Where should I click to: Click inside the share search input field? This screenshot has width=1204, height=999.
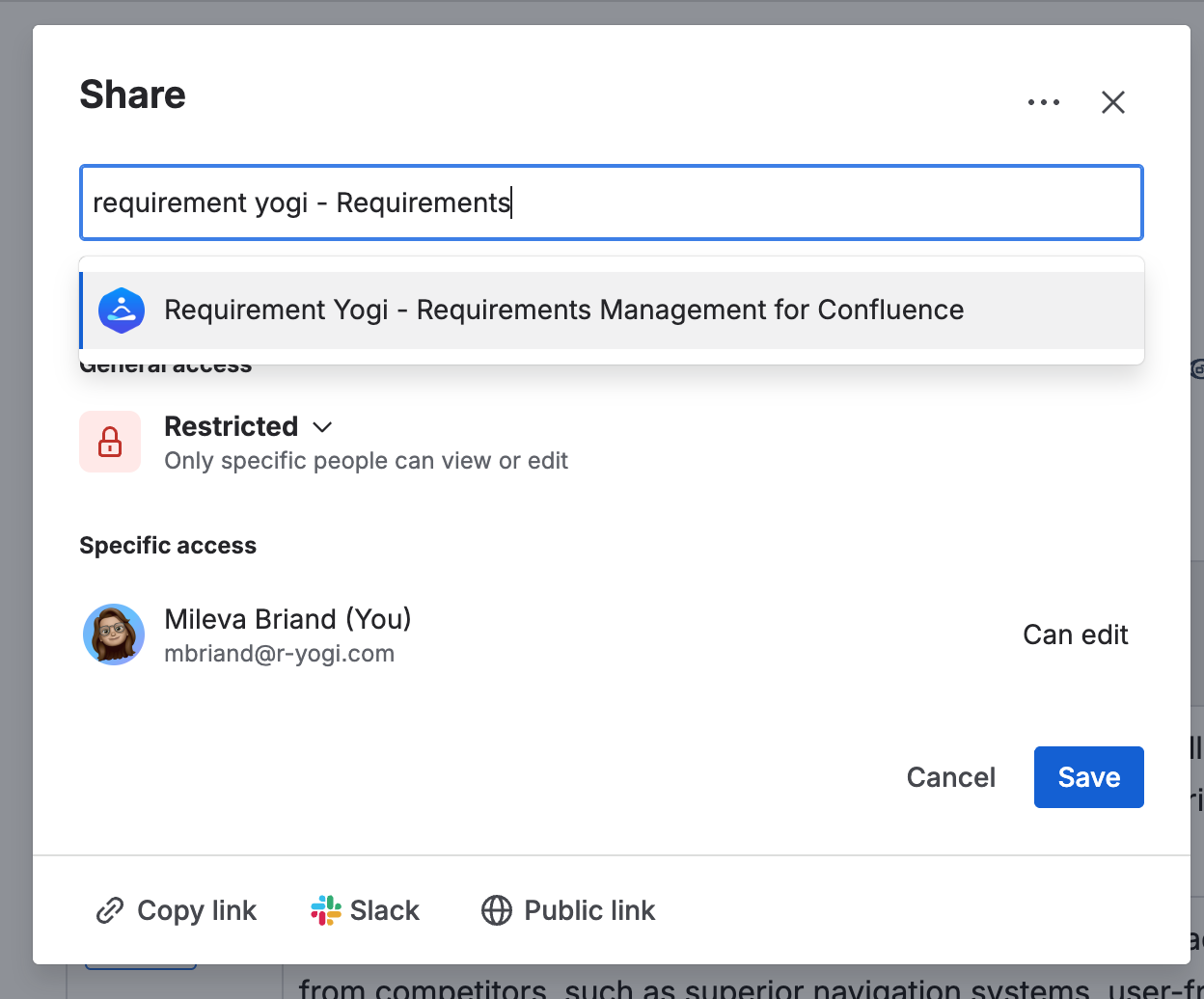click(x=611, y=202)
